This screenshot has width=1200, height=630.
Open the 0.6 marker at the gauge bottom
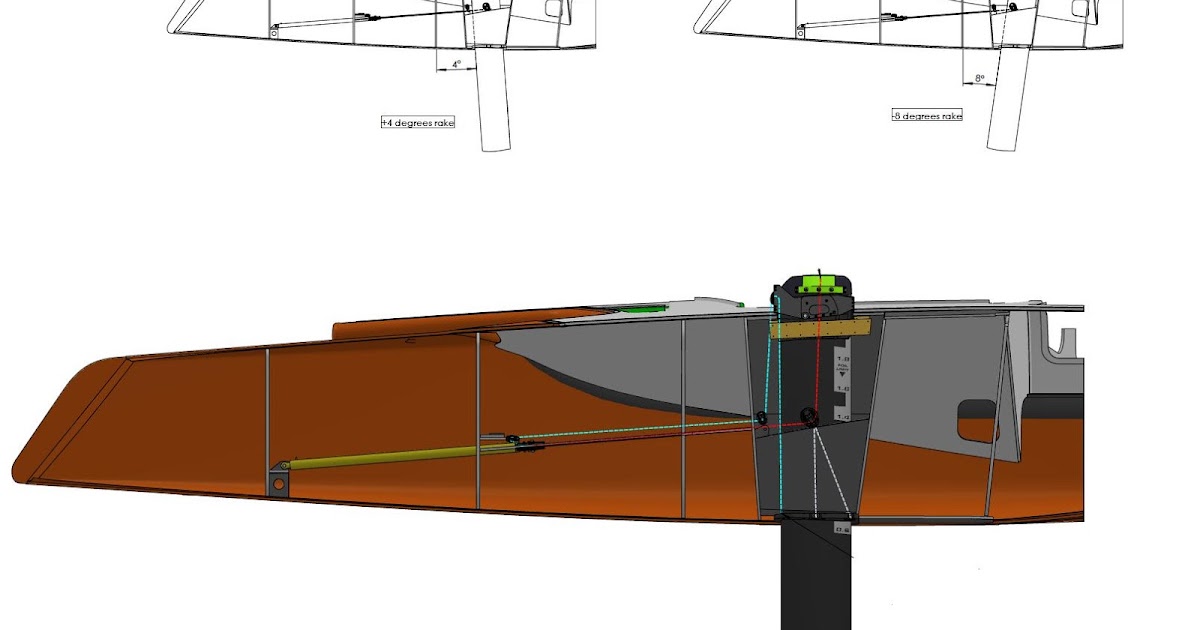[841, 529]
